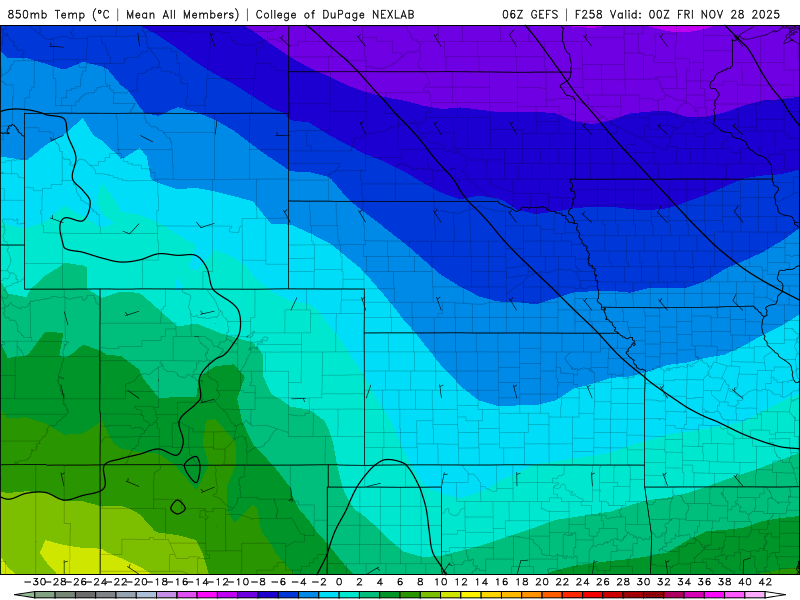Click 'College of DuPage NEXLAB' text
The image size is (800, 600).
(335, 14)
